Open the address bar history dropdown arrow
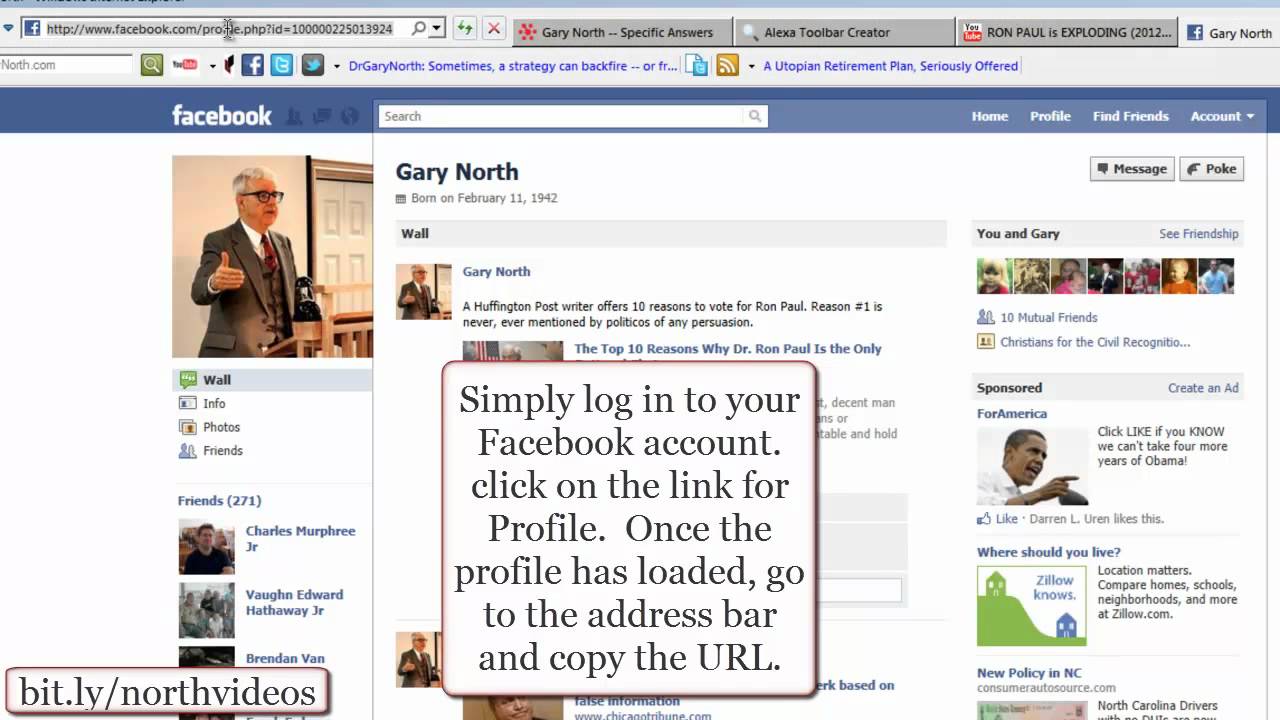 (x=437, y=29)
